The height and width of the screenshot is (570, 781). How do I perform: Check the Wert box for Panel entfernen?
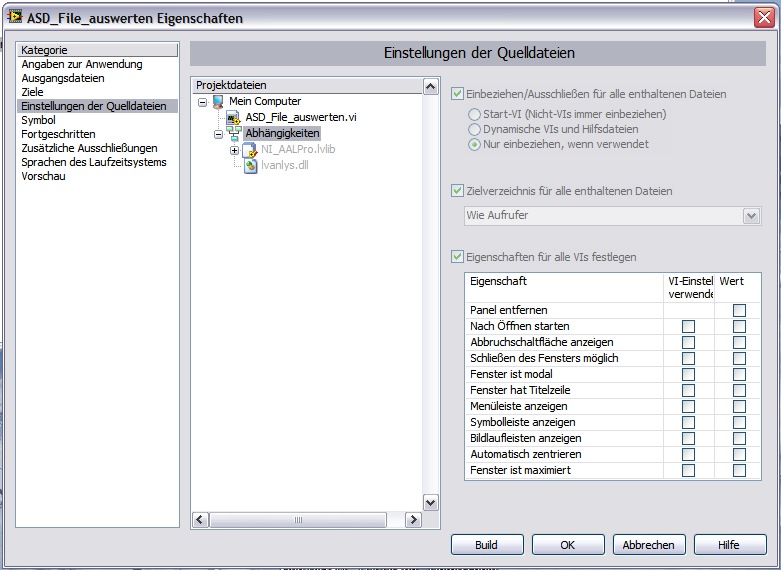pos(739,310)
